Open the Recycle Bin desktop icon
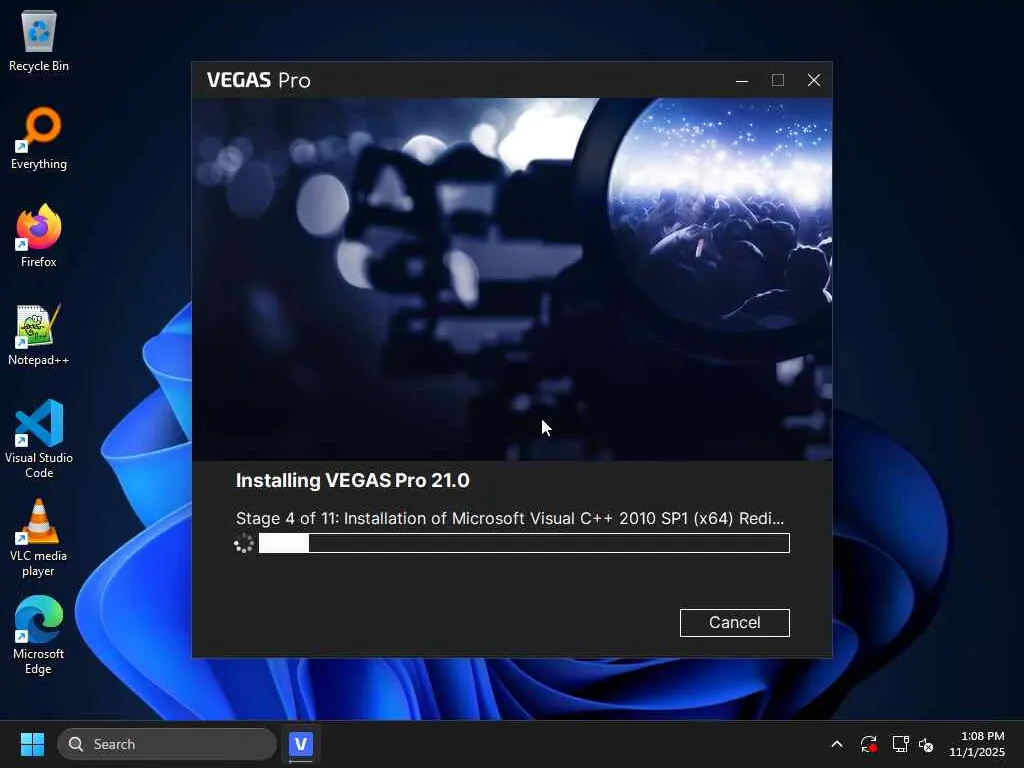The width and height of the screenshot is (1024, 768). pos(39,41)
